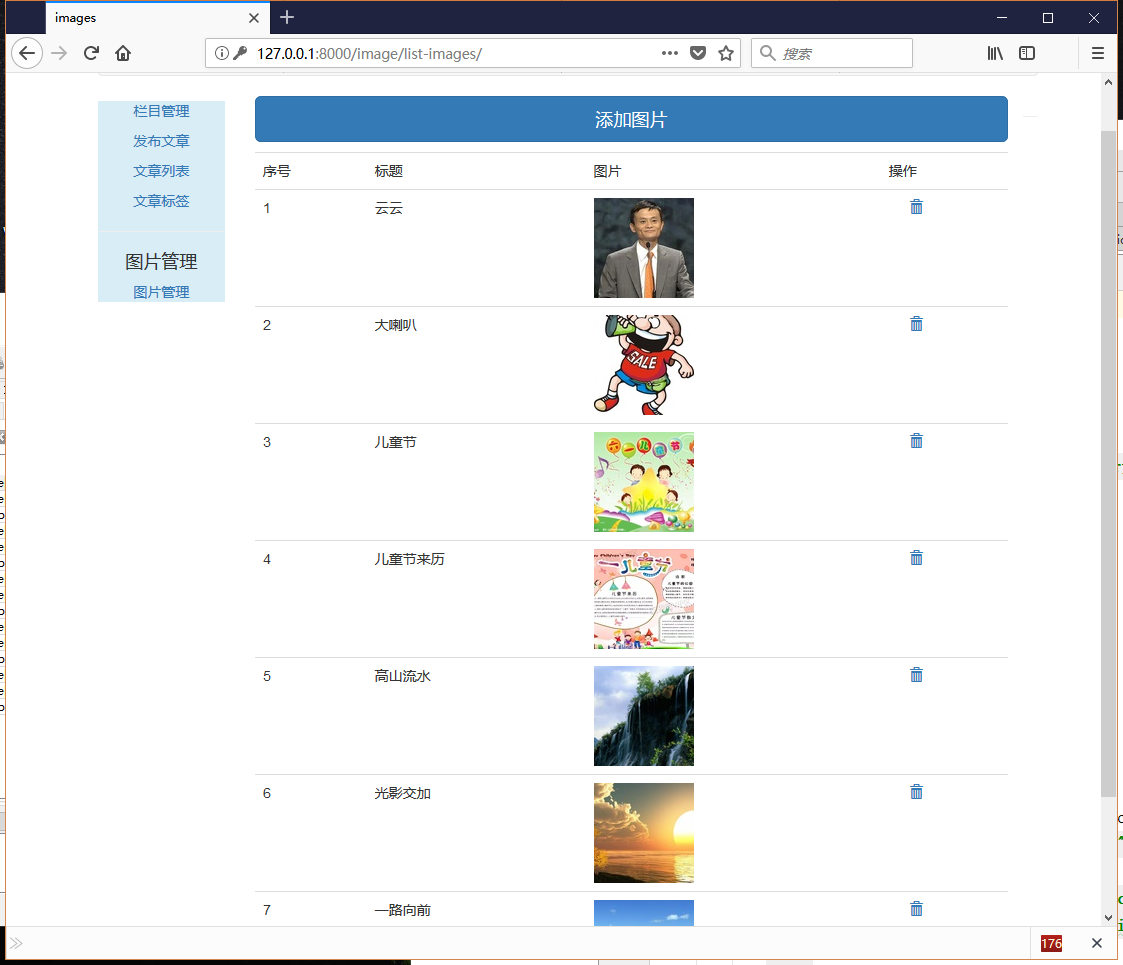Click the page vertical scrollbar thumb
Viewport: 1123px width, 965px height.
1108,463
